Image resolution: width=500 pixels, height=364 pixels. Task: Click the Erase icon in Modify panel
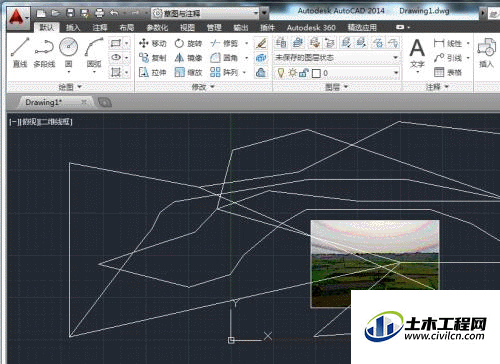(x=261, y=43)
